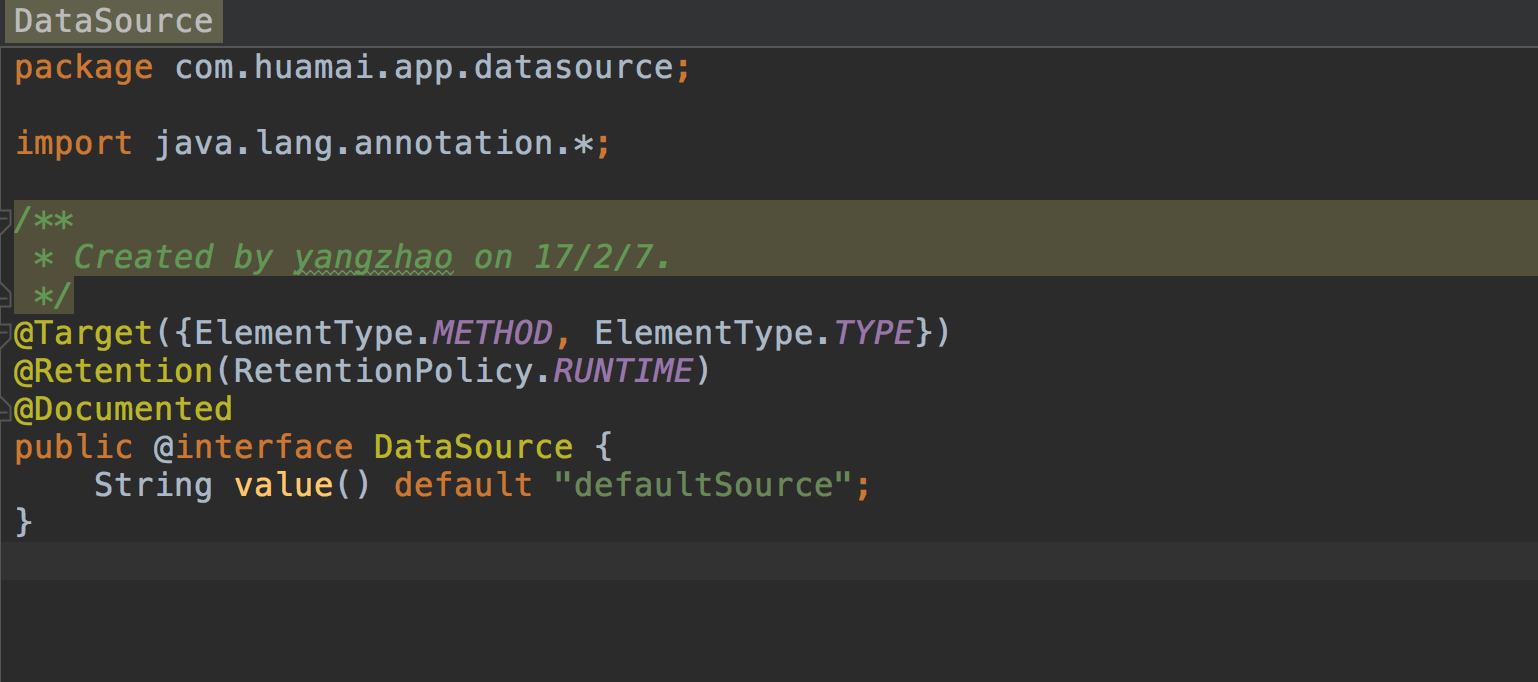Click fold marker next to @Documented

(6, 409)
